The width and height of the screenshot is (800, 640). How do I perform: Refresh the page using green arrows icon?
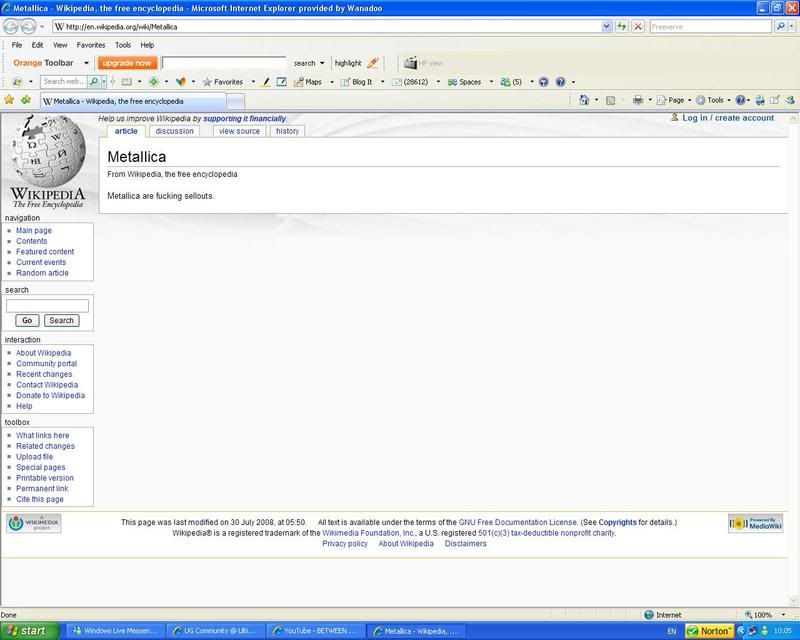(621, 27)
